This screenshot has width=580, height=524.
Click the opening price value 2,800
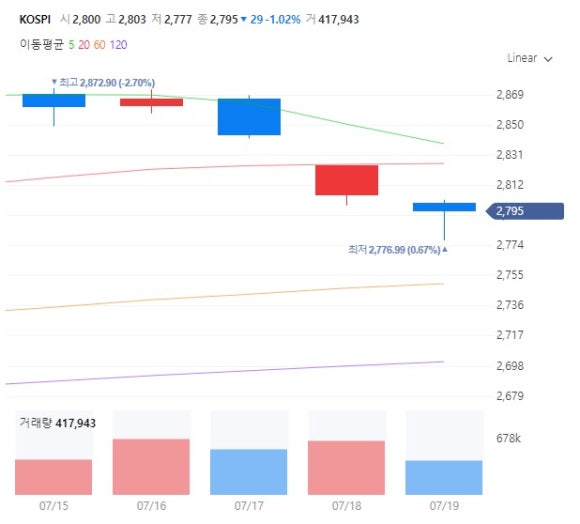click(86, 19)
